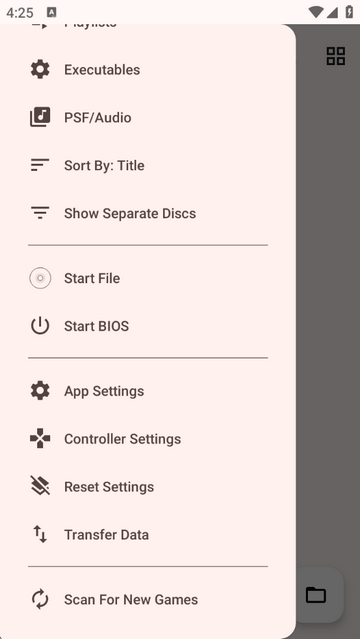The height and width of the screenshot is (639, 360).
Task: Tap the folder floating action button
Action: pyautogui.click(x=316, y=595)
